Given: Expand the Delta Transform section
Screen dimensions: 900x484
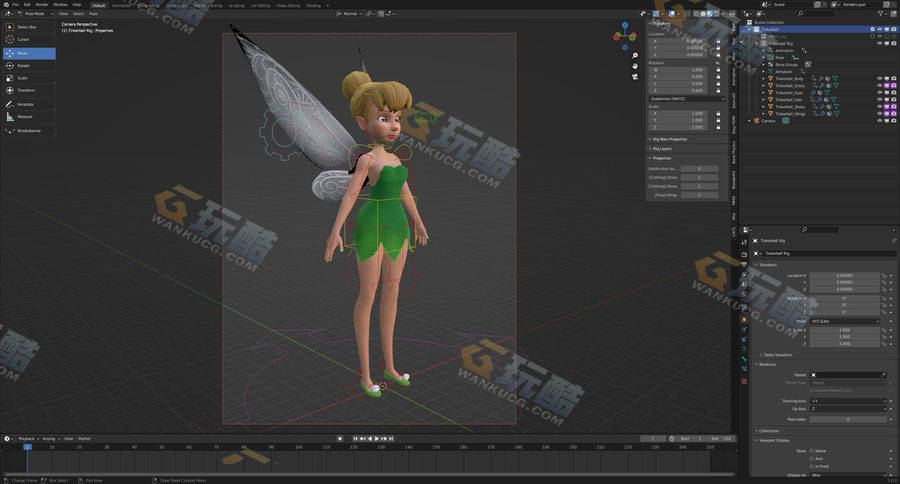Looking at the screenshot, I should [x=777, y=355].
